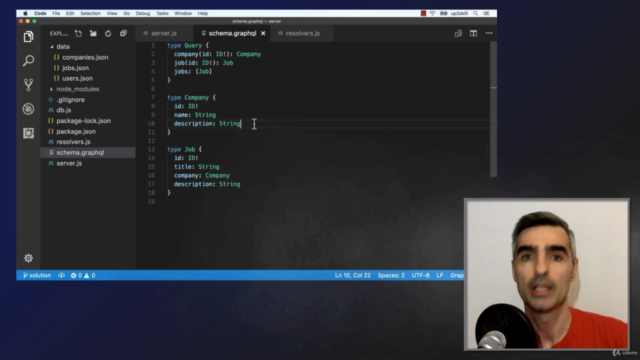The image size is (640, 360).
Task: Open errors and warnings count in status bar
Action: tap(83, 276)
